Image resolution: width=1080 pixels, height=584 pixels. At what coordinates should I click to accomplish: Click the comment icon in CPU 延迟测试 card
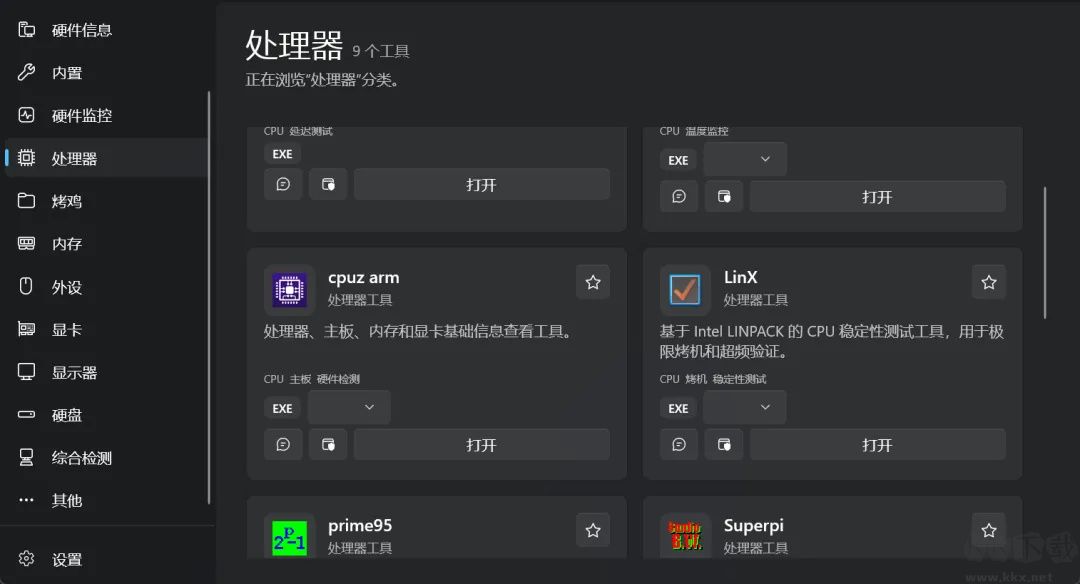283,185
